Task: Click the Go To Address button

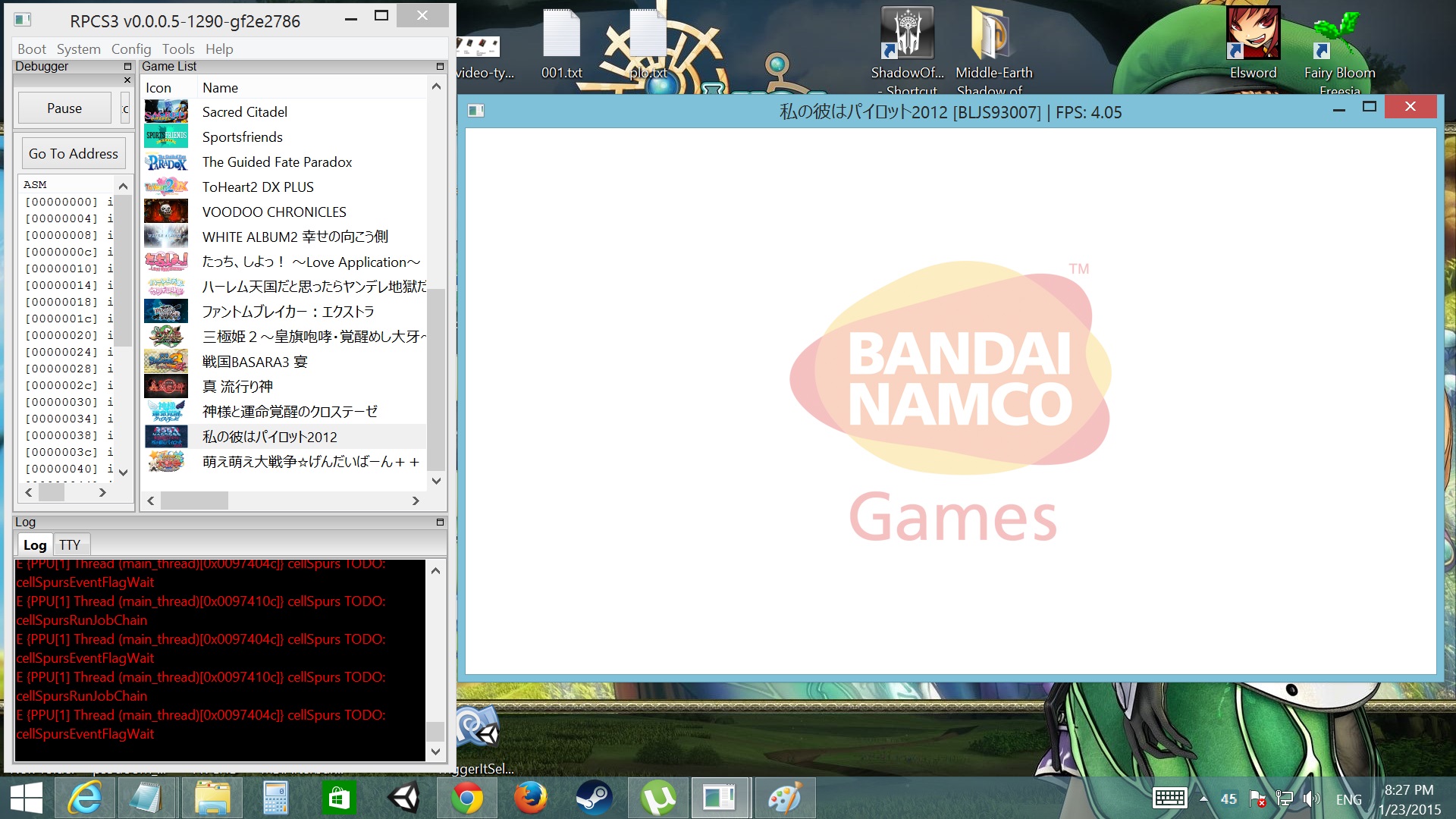Action: click(x=74, y=154)
